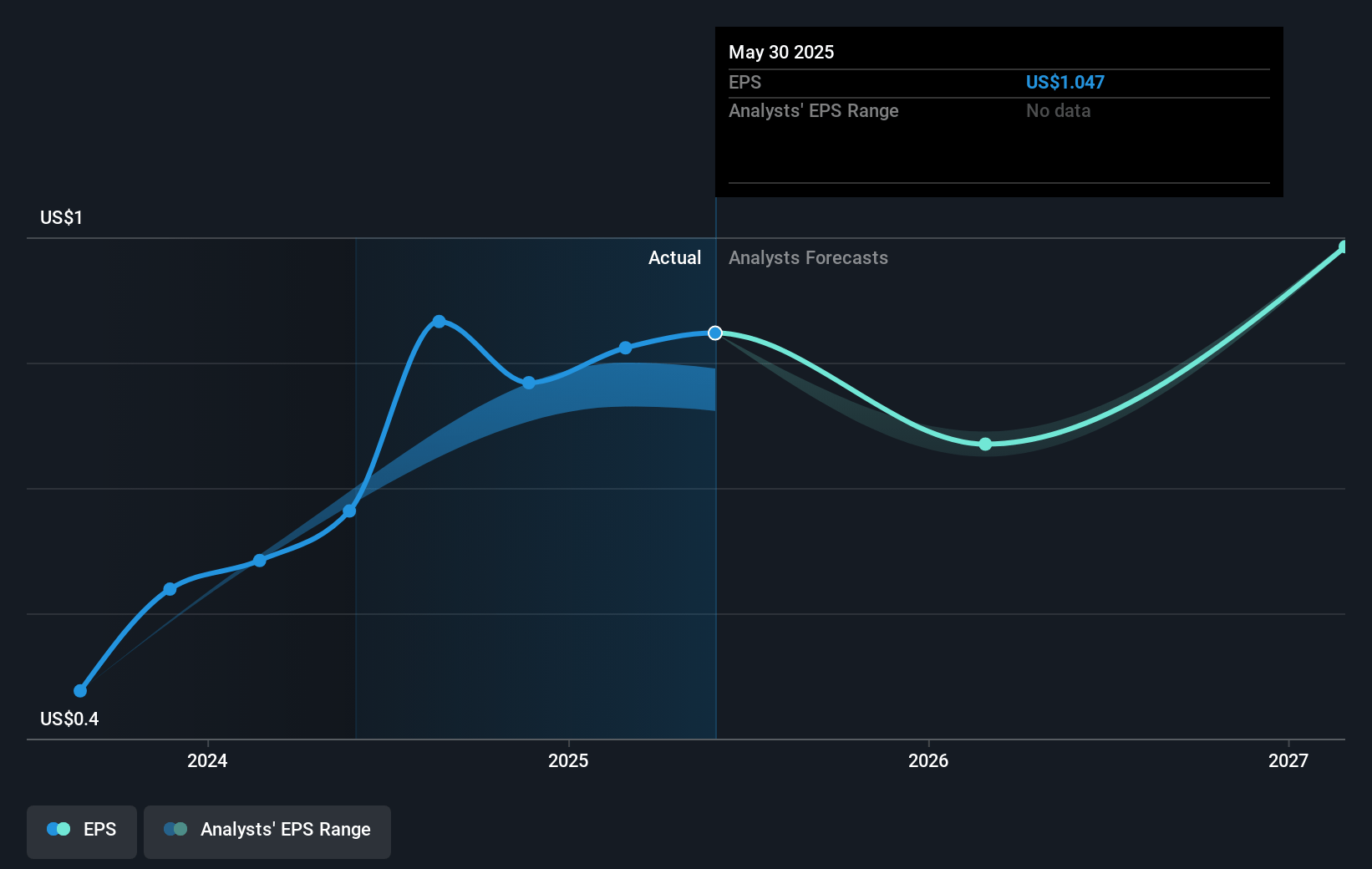The width and height of the screenshot is (1372, 869).
Task: Click the Analysts Forecasts section label
Action: tap(808, 257)
